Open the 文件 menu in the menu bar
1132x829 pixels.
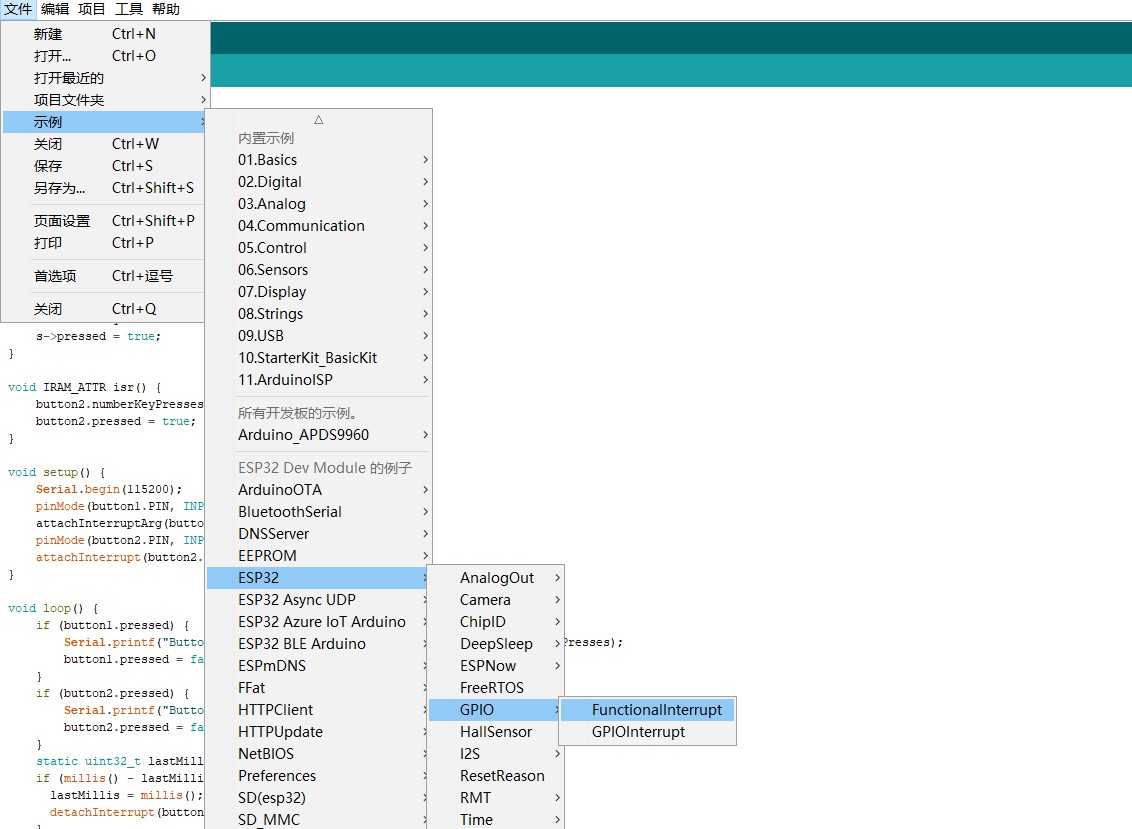pos(18,9)
